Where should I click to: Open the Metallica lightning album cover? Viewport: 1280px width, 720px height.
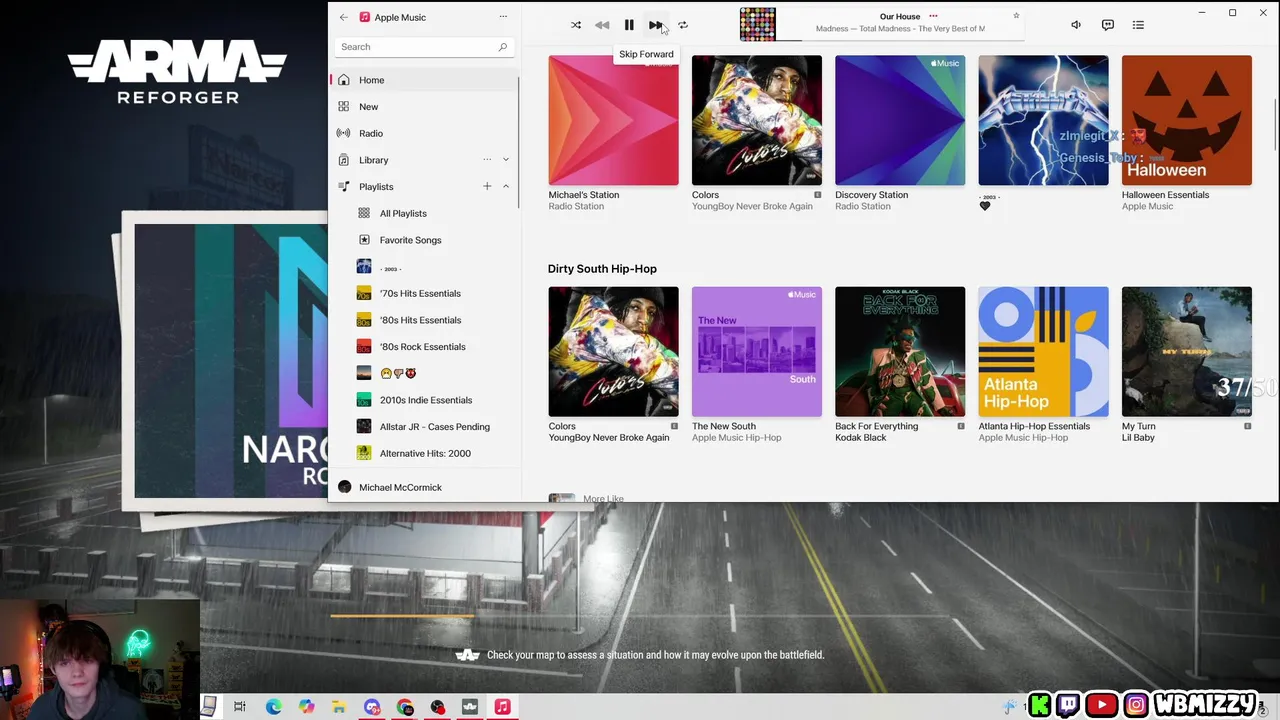1043,120
